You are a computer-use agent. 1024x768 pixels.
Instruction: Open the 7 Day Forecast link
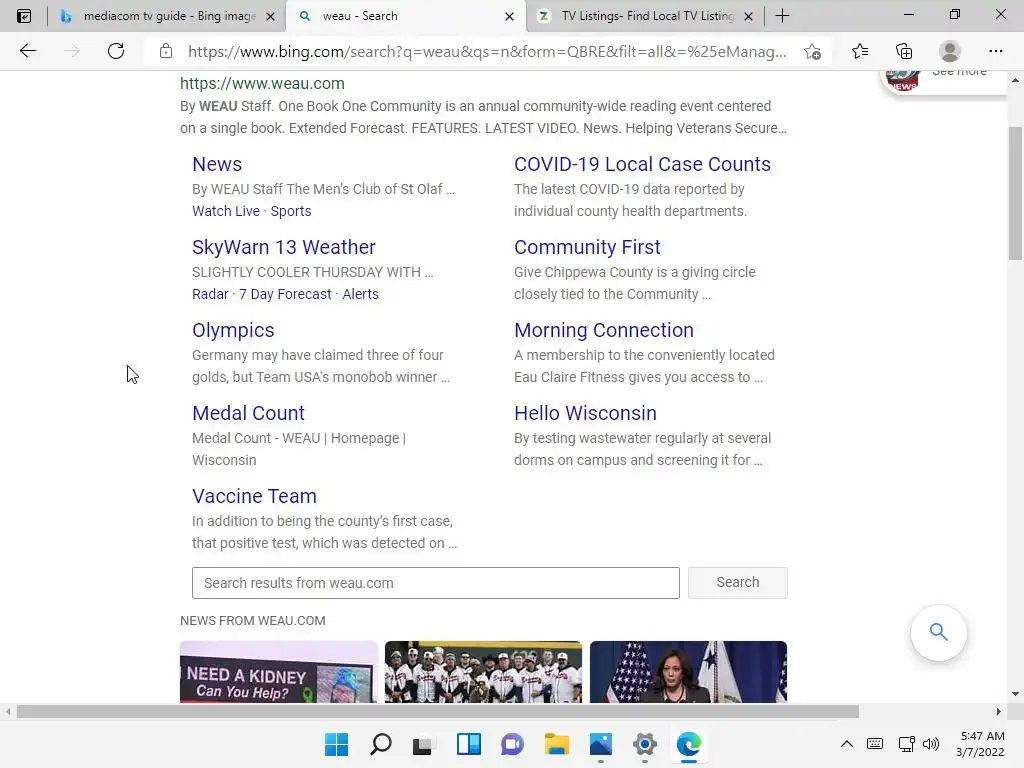click(285, 294)
